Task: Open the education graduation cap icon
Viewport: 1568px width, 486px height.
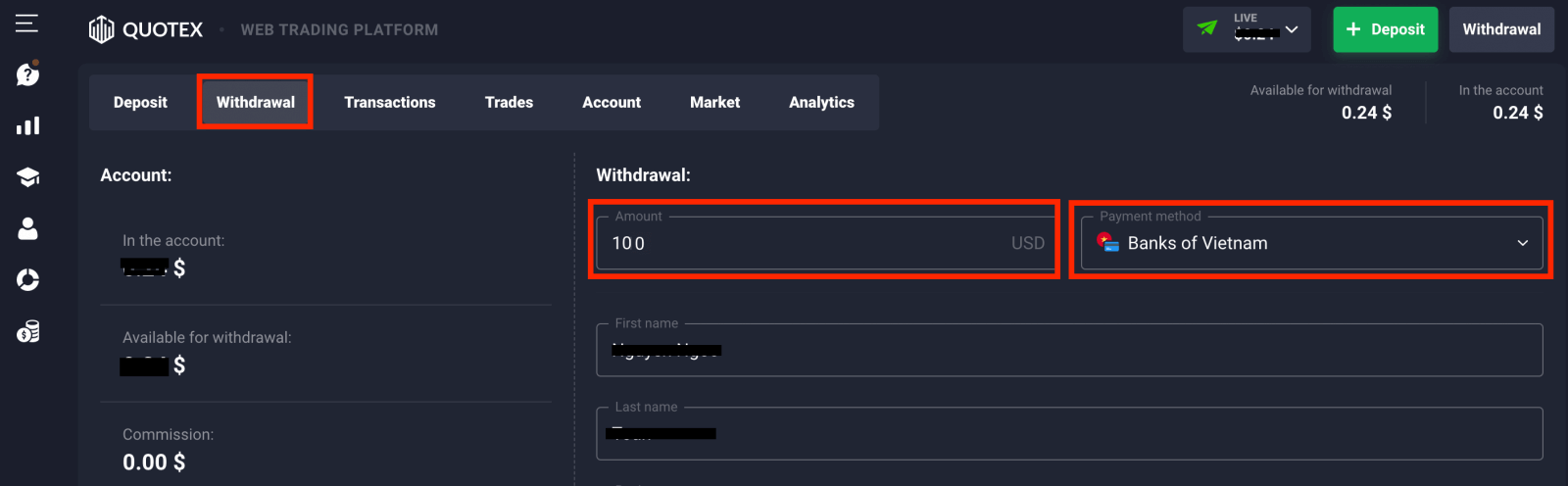Action: point(27,177)
